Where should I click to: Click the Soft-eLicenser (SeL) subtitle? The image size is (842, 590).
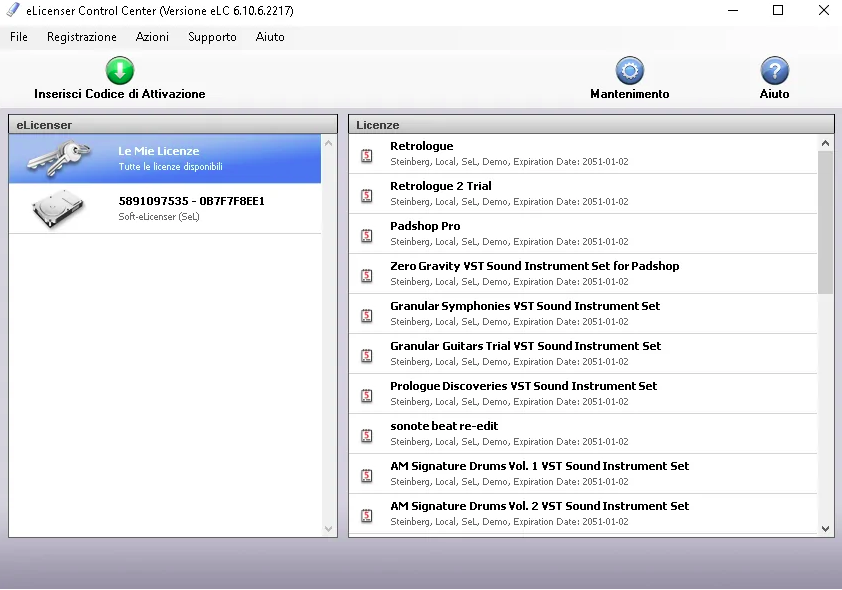(159, 217)
